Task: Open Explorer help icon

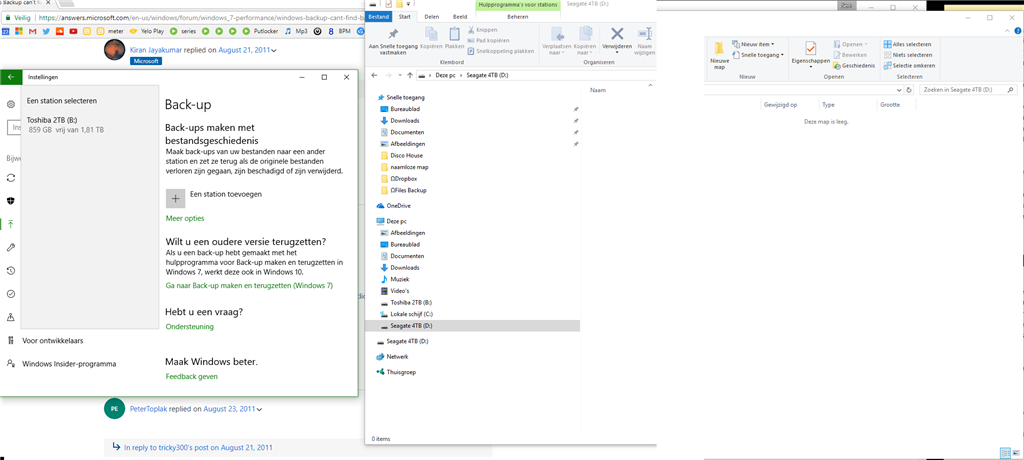Action: coord(1016,31)
